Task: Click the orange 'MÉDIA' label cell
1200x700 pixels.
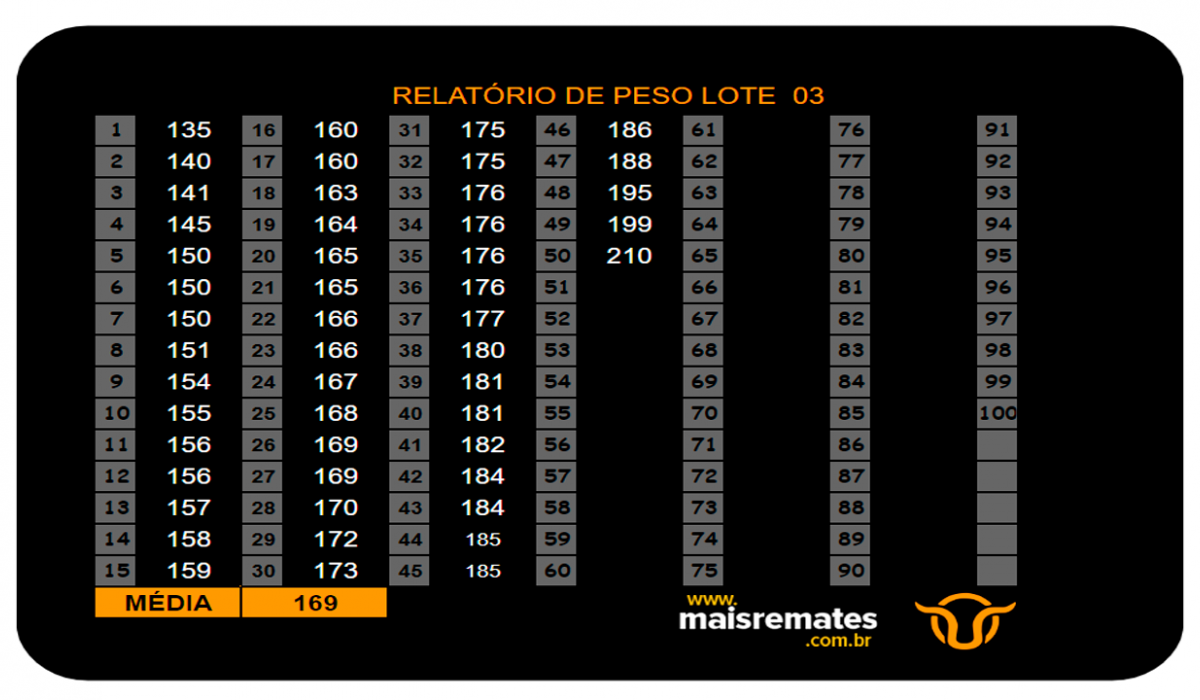Action: pos(168,603)
